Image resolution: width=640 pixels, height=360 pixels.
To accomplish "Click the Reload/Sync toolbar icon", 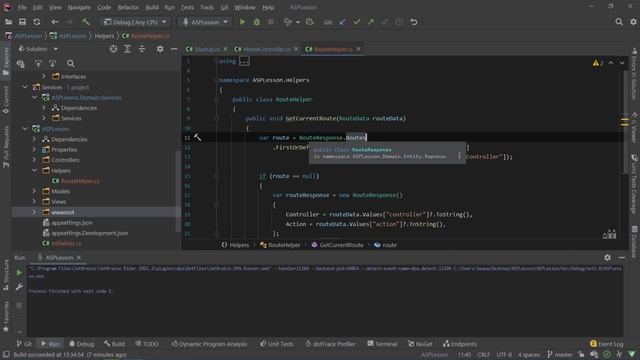I will coord(37,22).
